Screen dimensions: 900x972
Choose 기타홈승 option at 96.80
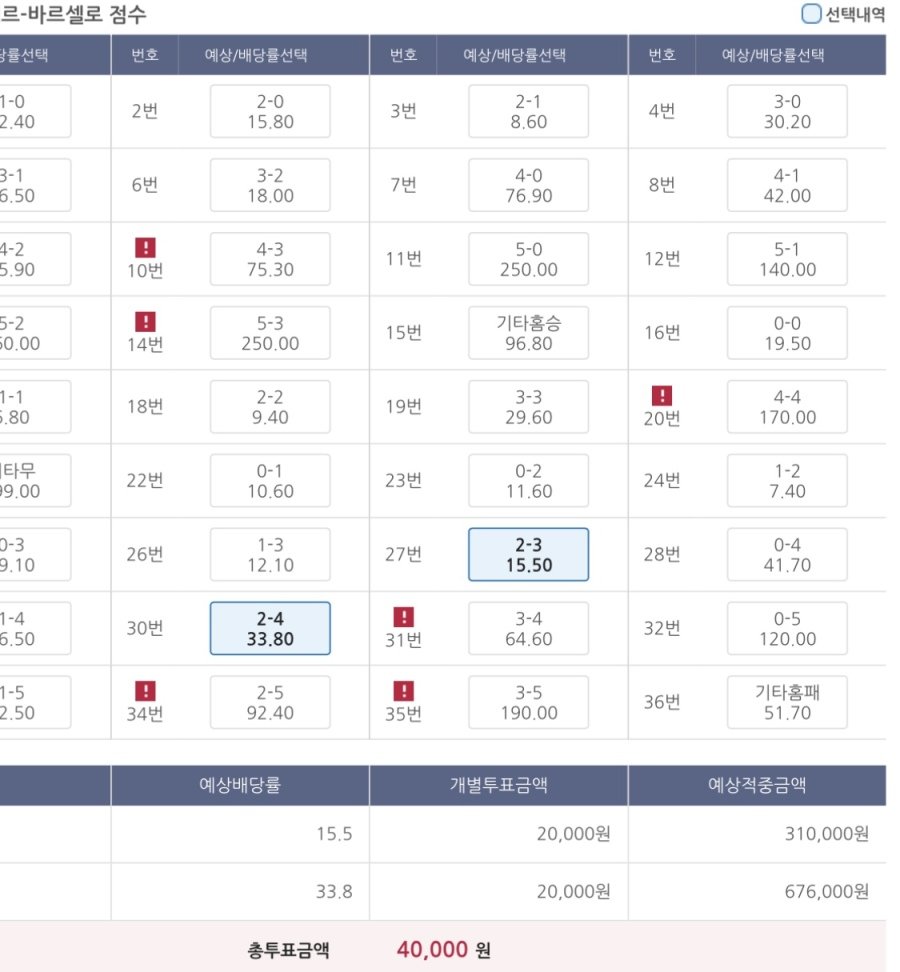tap(528, 333)
